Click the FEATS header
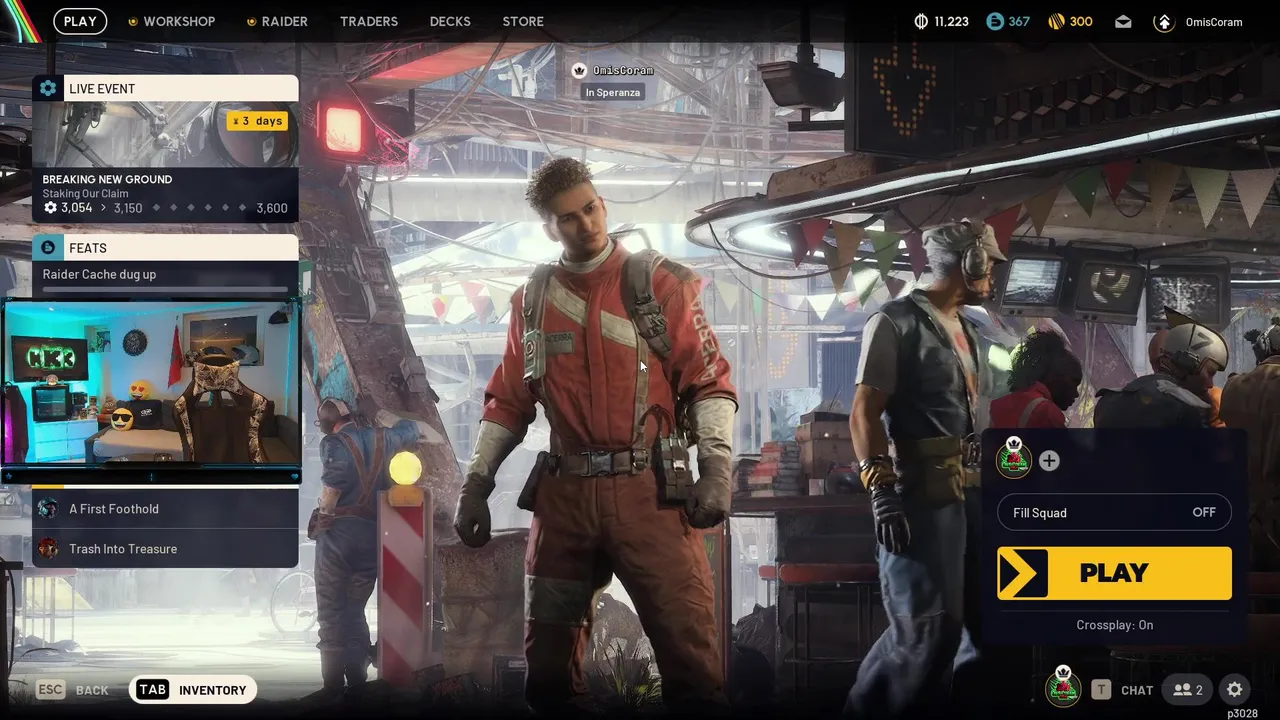 pyautogui.click(x=165, y=248)
